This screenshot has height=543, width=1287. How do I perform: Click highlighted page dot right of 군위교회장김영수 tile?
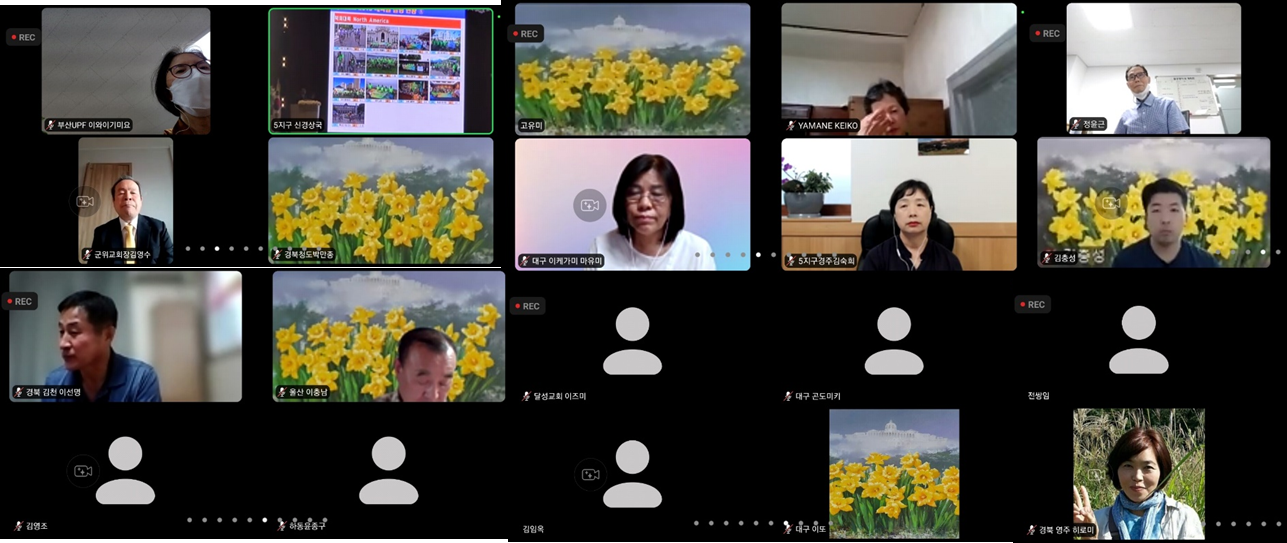tap(217, 248)
